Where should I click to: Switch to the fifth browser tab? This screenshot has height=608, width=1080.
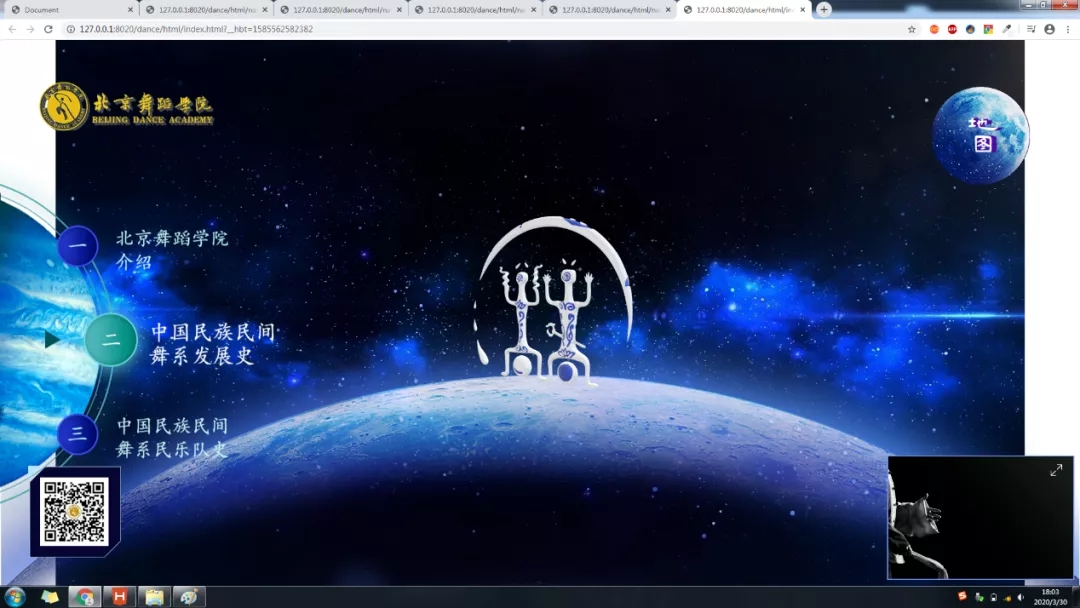coord(610,10)
